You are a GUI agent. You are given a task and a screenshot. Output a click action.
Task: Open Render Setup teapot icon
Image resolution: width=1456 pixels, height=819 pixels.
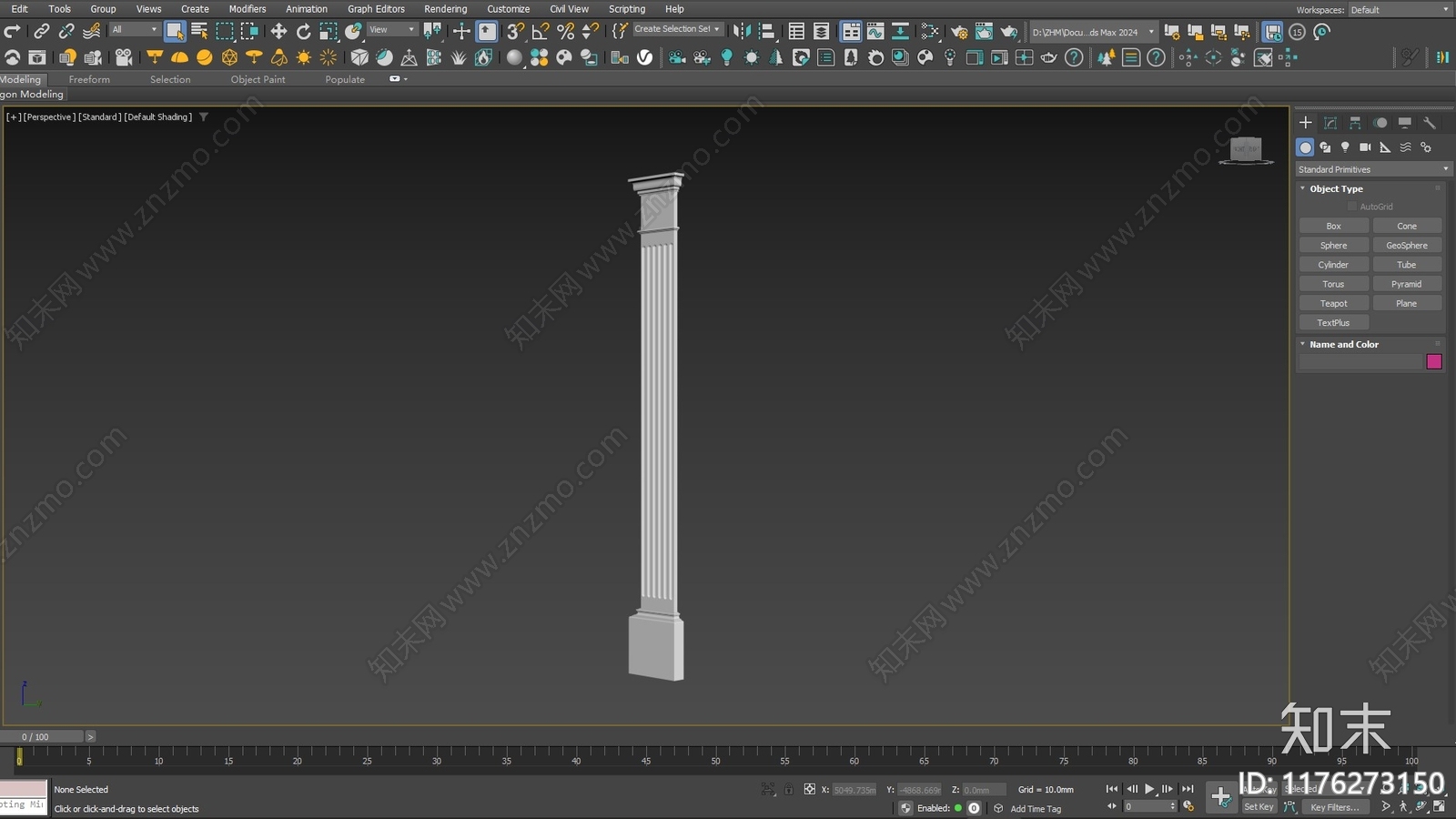point(959,32)
